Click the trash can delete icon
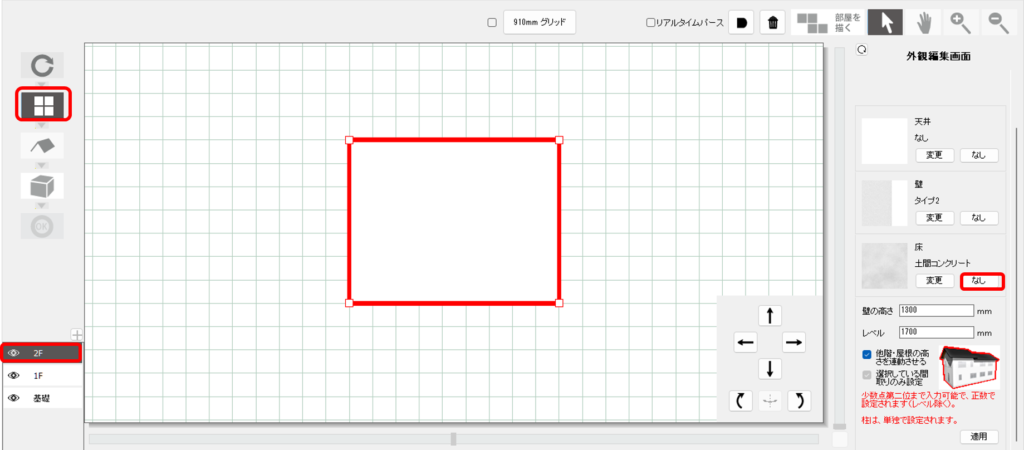This screenshot has width=1024, height=450. (772, 23)
